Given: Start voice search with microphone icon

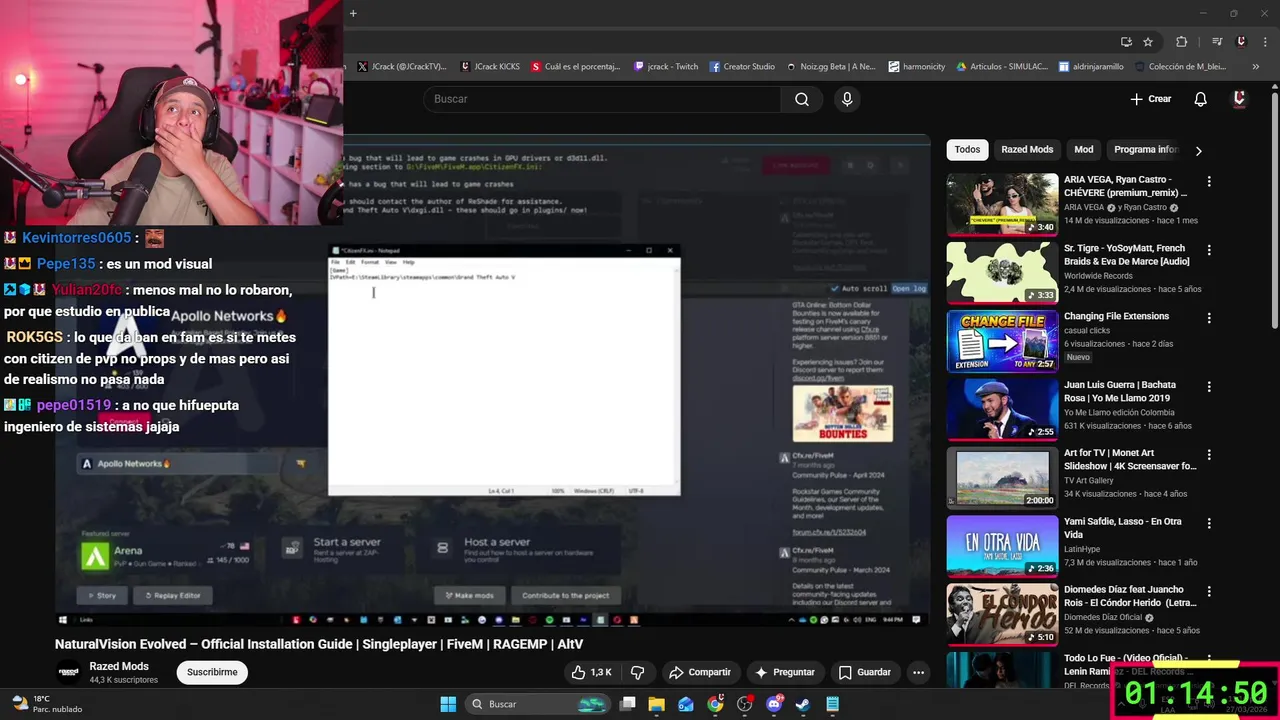Looking at the screenshot, I should [847, 99].
